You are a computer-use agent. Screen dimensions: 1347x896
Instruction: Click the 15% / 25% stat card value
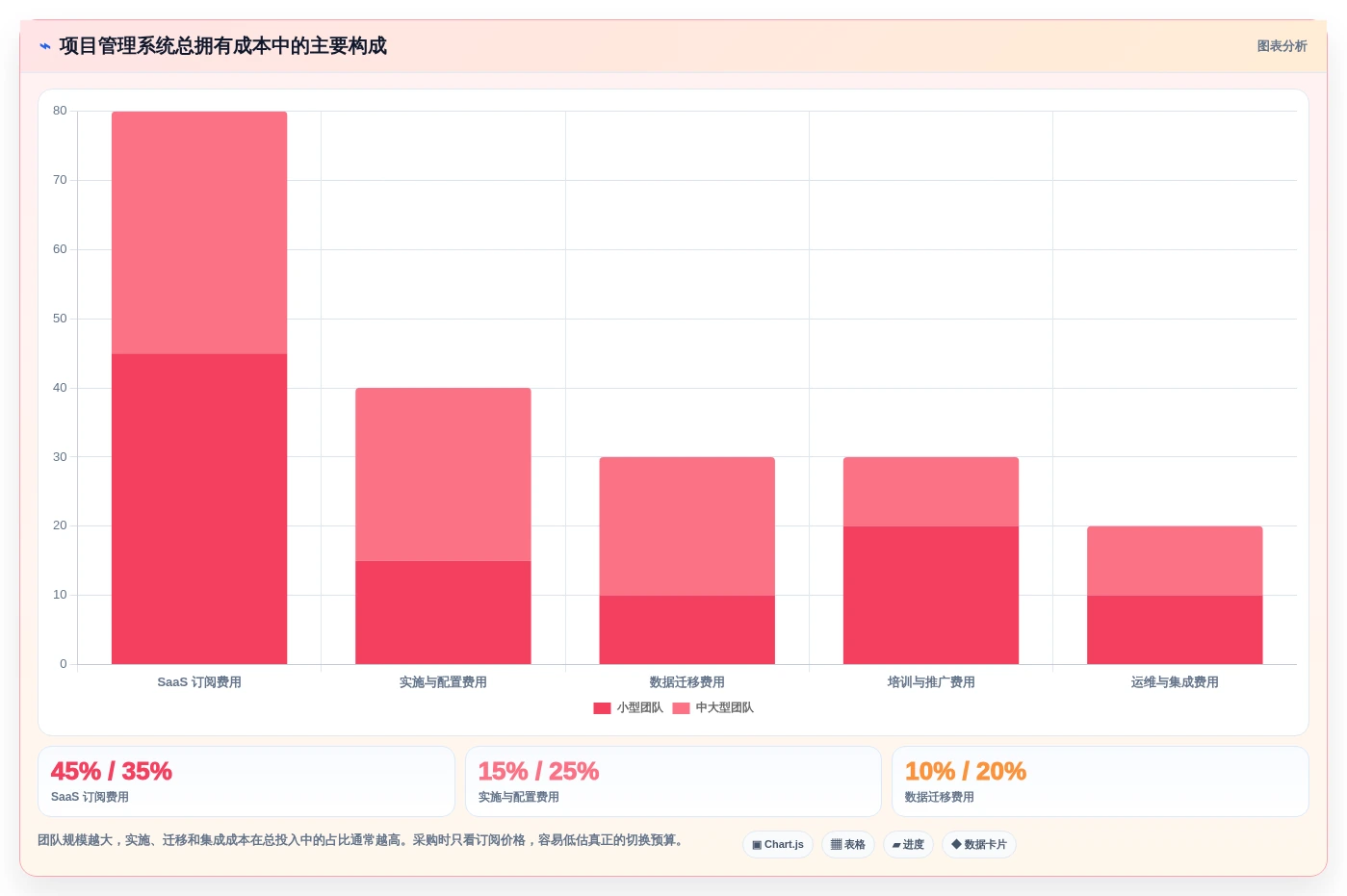(x=538, y=772)
